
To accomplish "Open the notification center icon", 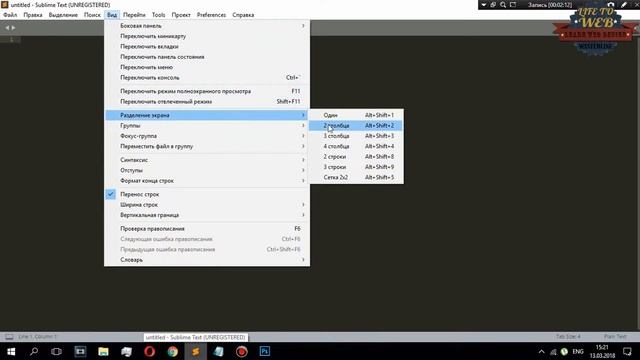I will (627, 351).
